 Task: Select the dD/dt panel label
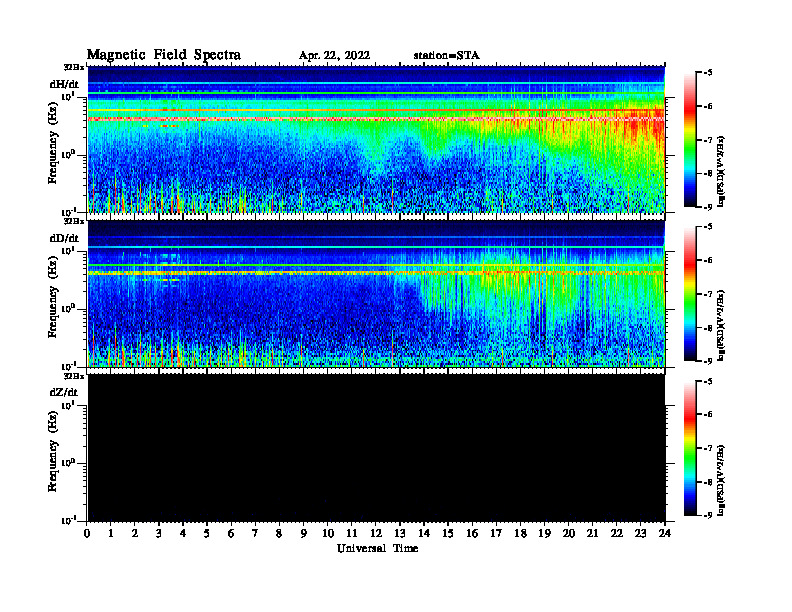[x=64, y=238]
